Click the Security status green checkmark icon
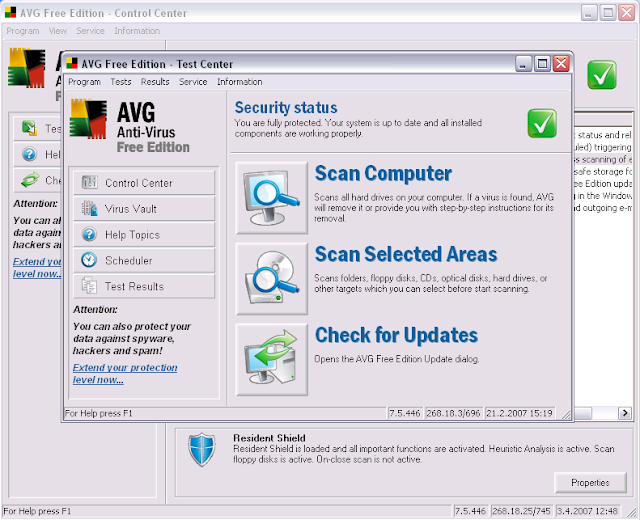This screenshot has height=520, width=640. [542, 123]
